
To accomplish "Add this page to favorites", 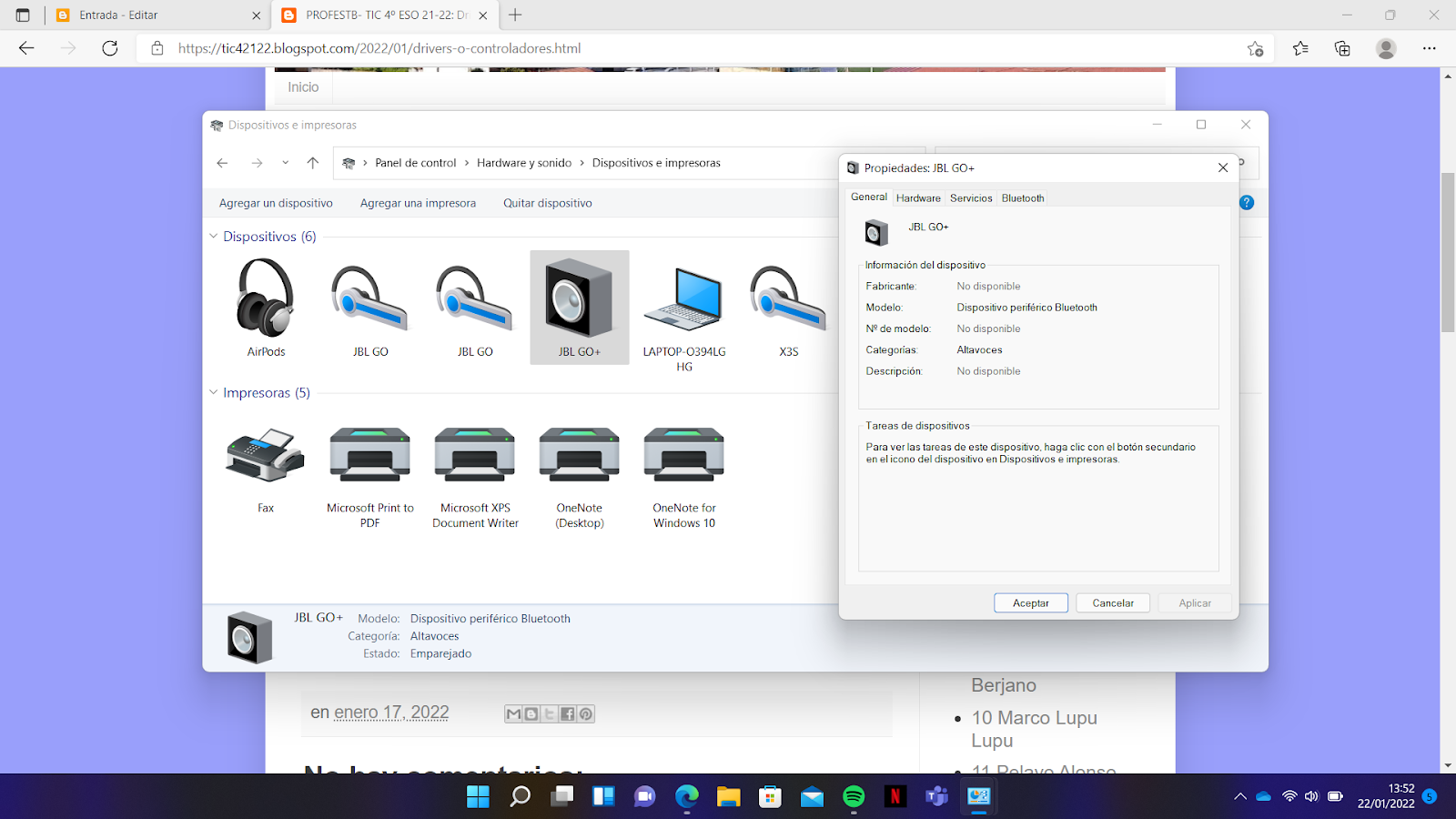I will coord(1256,48).
